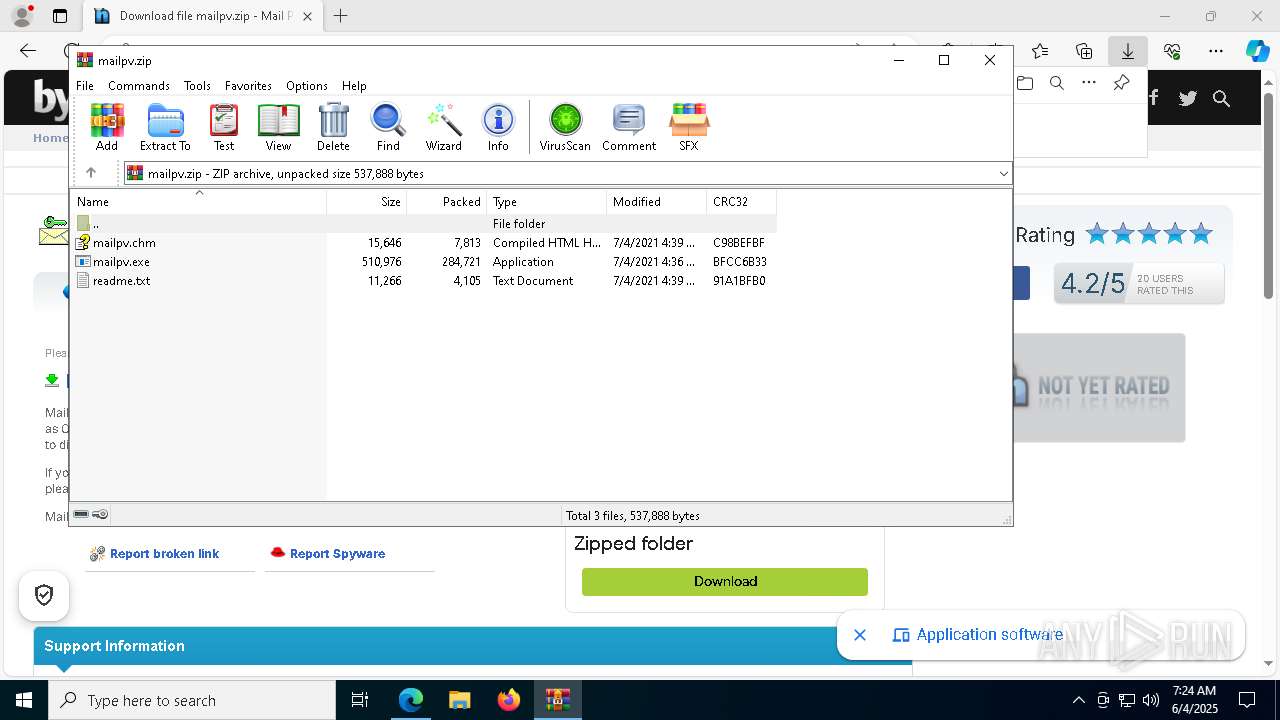This screenshot has width=1280, height=720.
Task: Open Edge Settings and more menu
Action: click(x=1216, y=51)
